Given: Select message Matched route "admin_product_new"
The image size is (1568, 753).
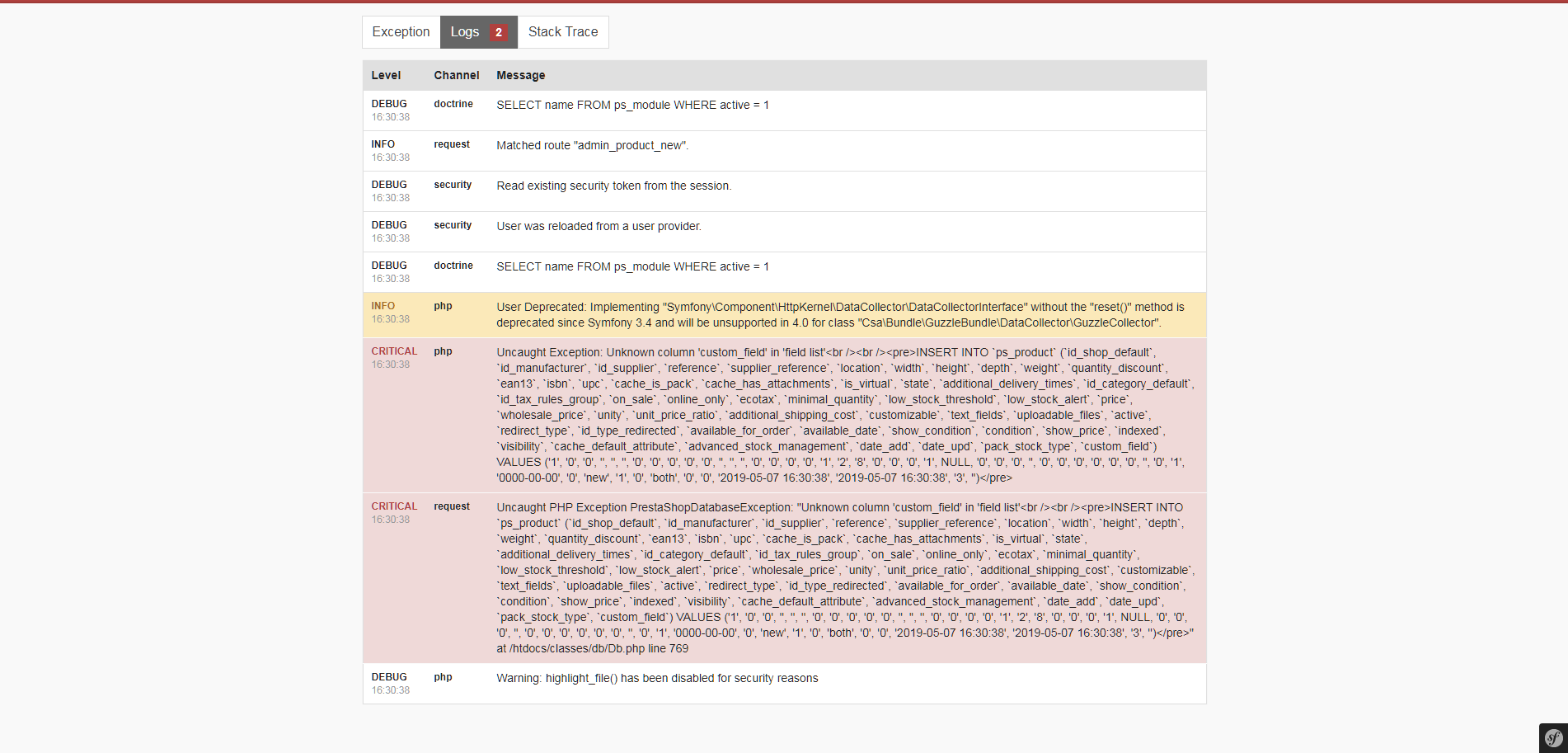Looking at the screenshot, I should point(593,145).
